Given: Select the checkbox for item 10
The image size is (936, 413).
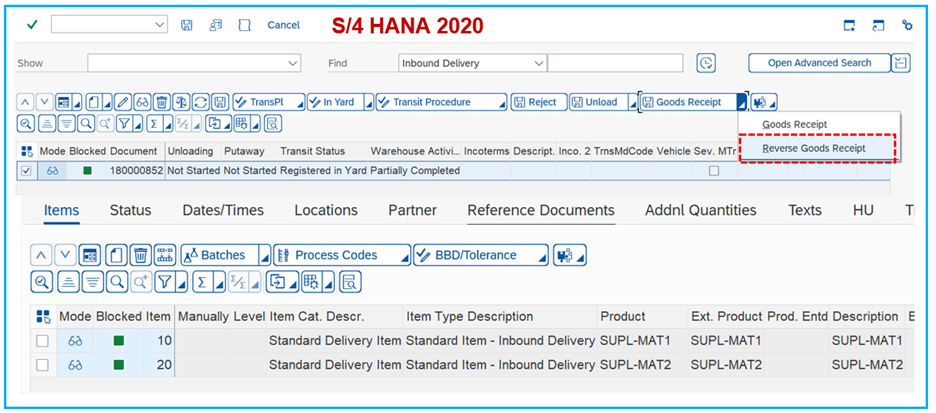Looking at the screenshot, I should pos(42,341).
